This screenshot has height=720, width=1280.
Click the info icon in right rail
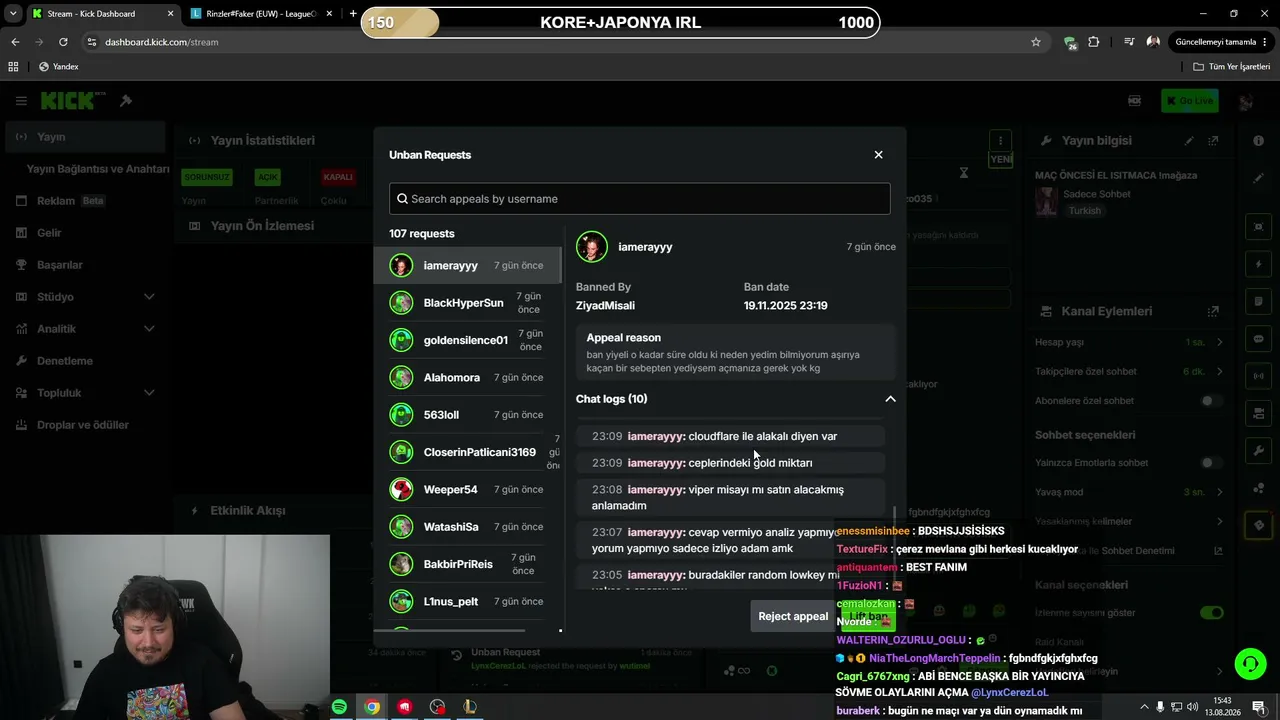pos(1258,141)
